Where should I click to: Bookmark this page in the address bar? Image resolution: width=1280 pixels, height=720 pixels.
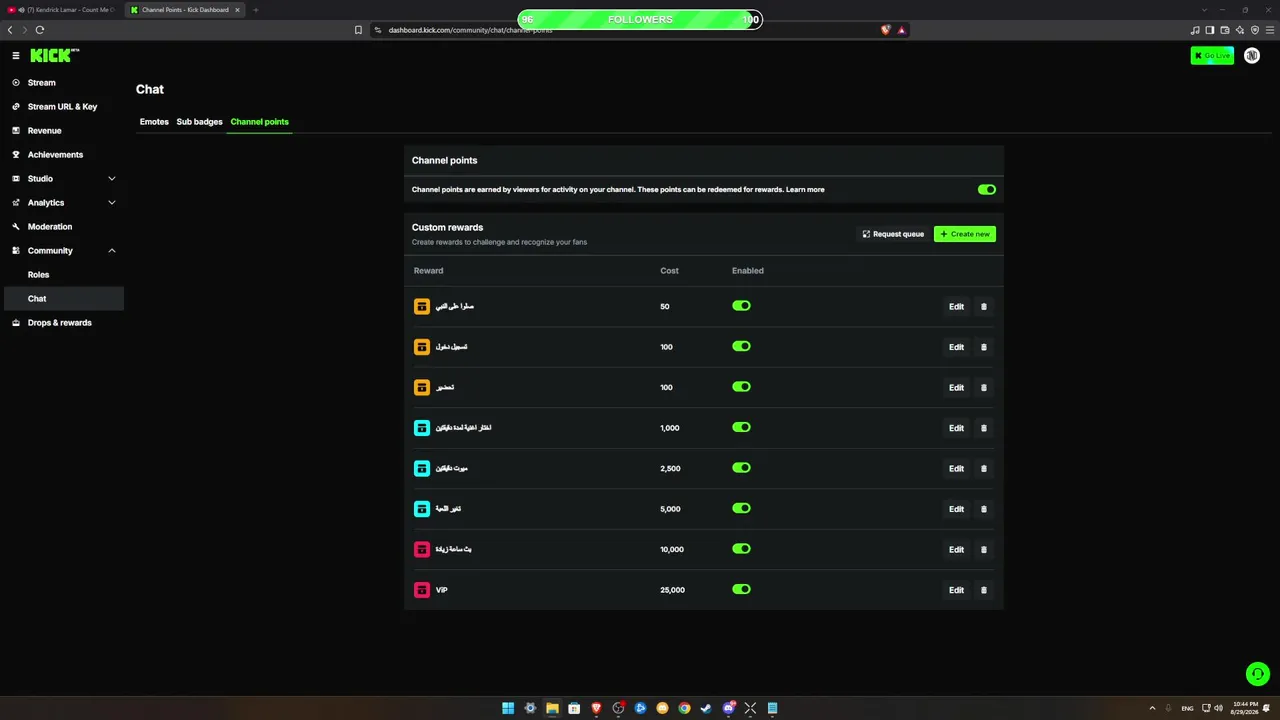pos(358,30)
